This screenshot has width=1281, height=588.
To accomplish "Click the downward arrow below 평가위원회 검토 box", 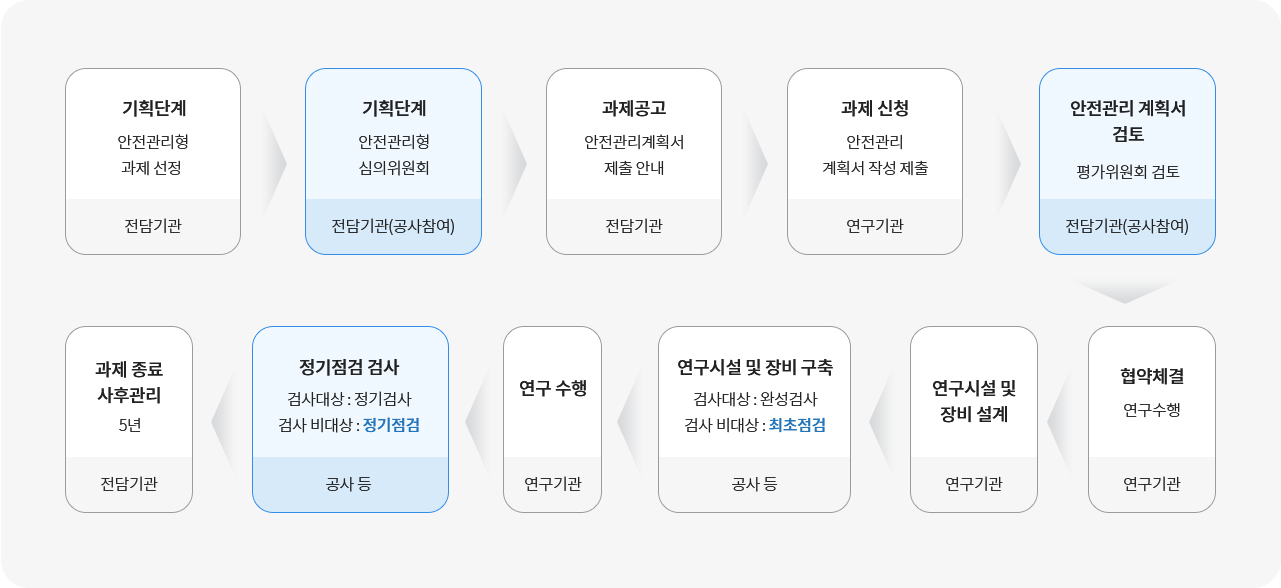I will coord(1126,291).
